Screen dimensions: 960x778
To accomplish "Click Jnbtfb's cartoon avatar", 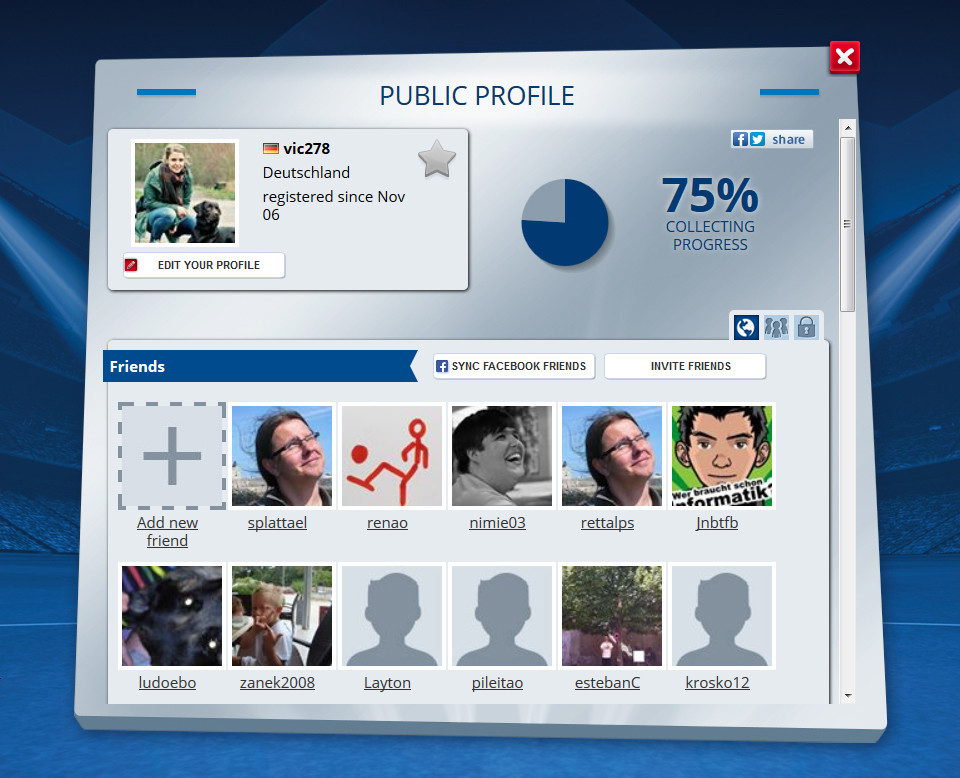I will pos(722,456).
